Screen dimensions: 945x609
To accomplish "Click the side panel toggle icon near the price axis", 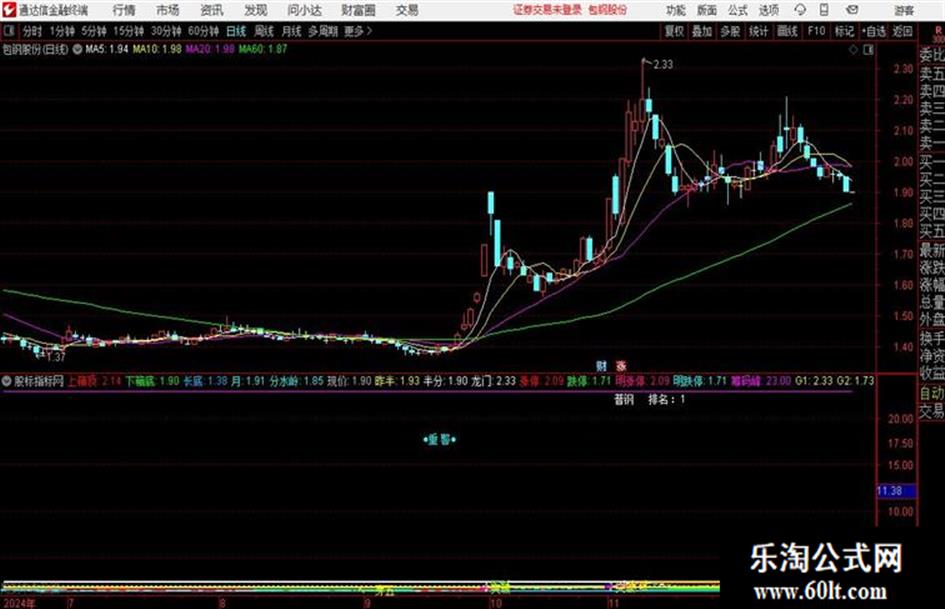I will [x=868, y=50].
